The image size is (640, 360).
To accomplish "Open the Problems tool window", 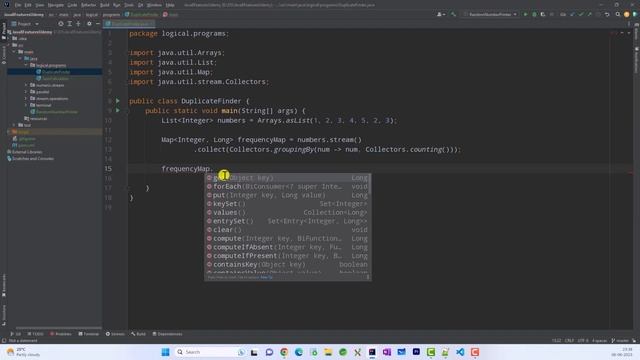I will point(61,334).
